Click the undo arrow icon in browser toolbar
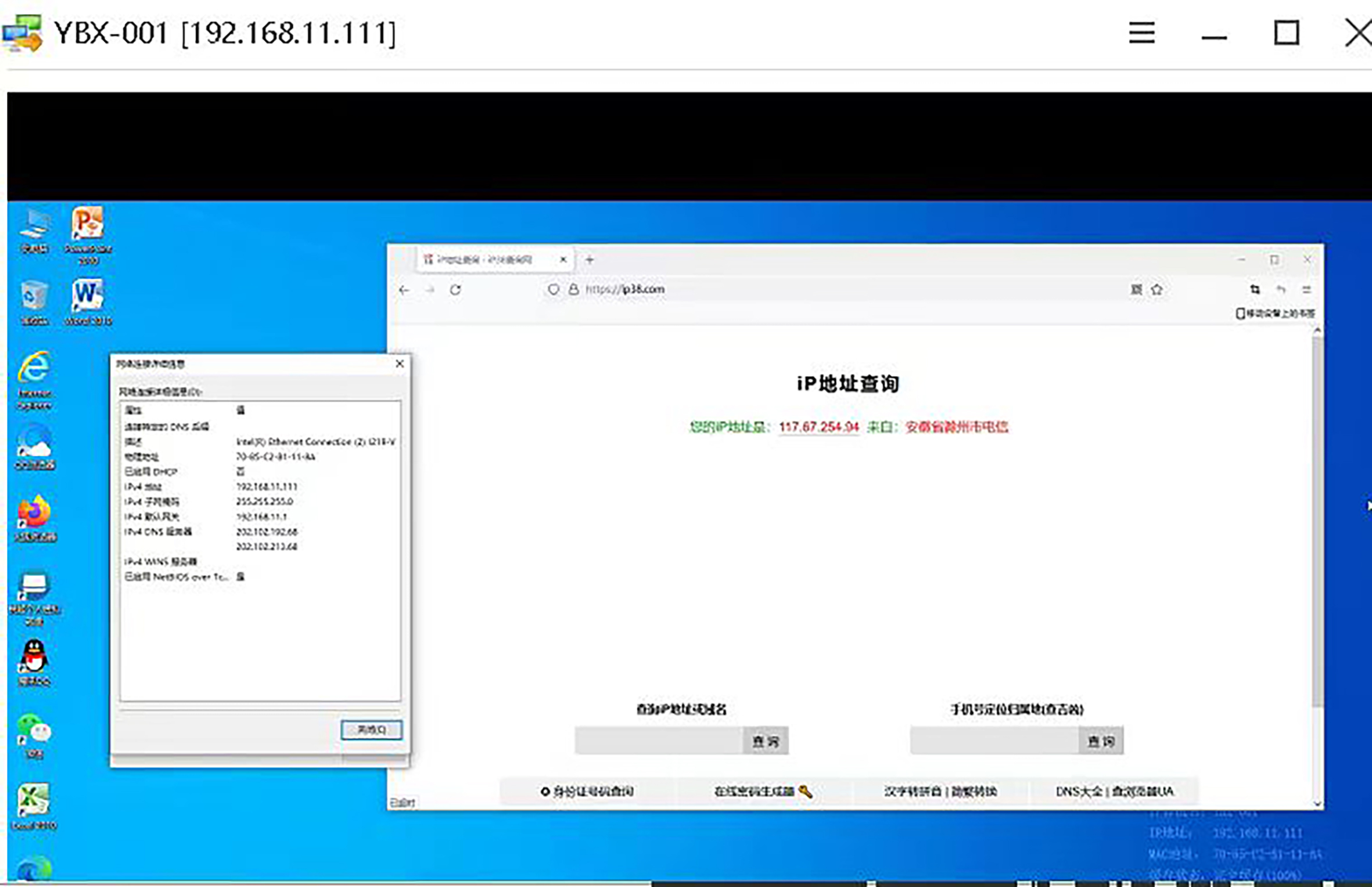This screenshot has height=887, width=1372. click(x=1281, y=289)
